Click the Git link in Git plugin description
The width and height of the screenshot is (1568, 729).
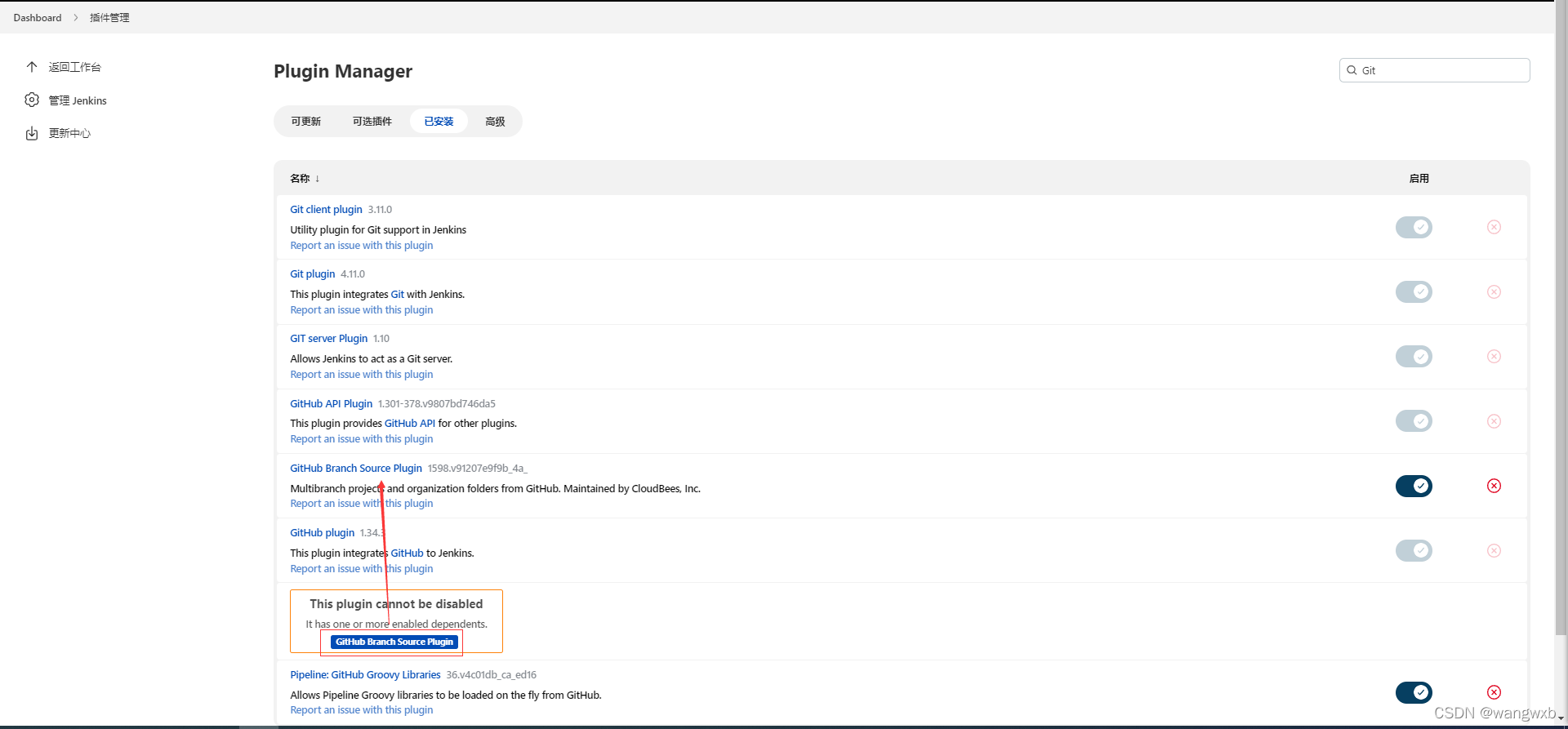click(x=398, y=295)
